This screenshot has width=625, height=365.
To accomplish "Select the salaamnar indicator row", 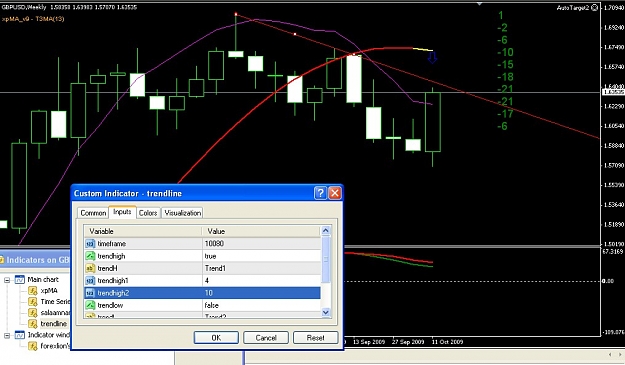I will 55,313.
